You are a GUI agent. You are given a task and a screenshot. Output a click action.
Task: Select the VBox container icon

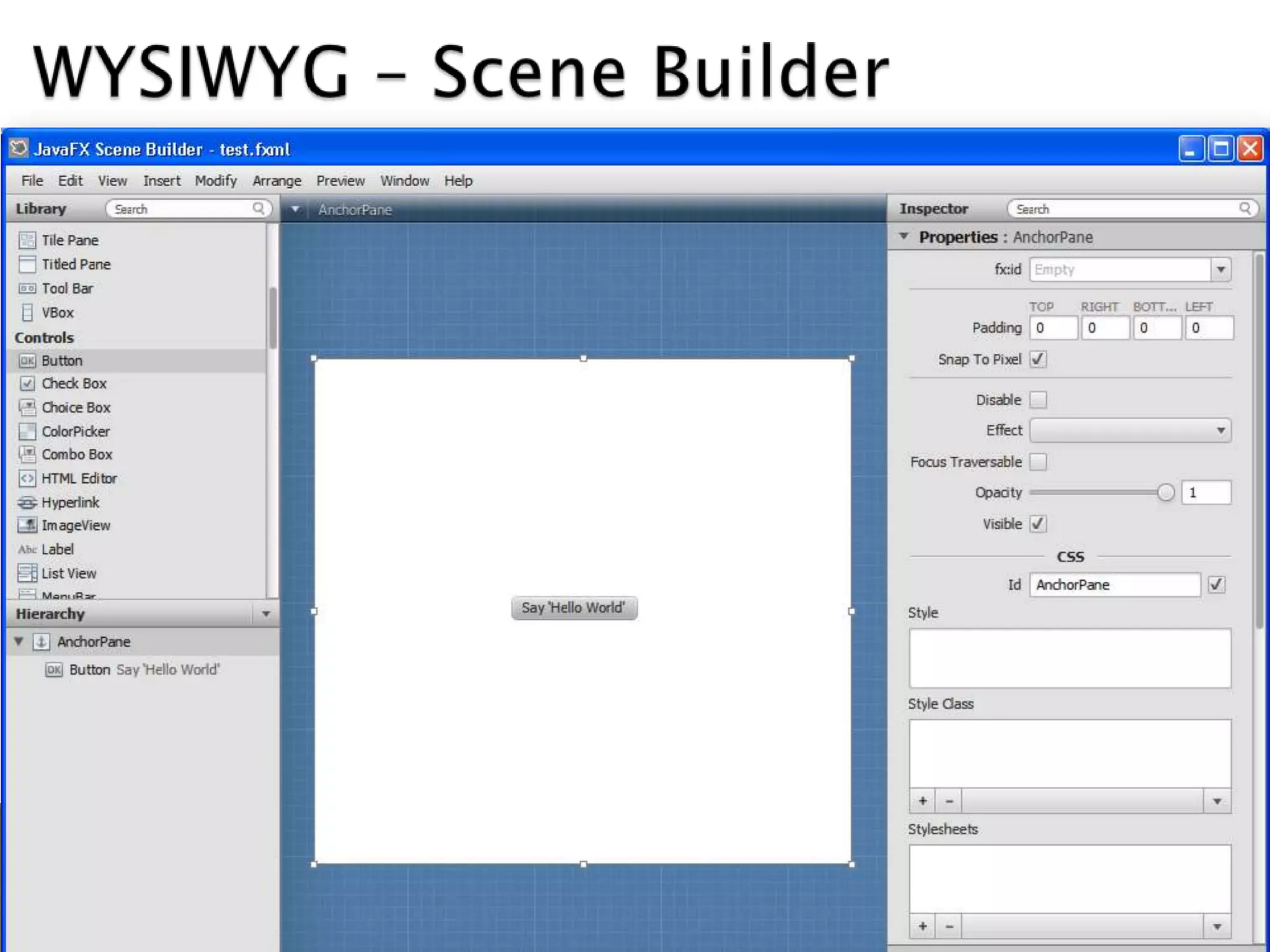(27, 312)
